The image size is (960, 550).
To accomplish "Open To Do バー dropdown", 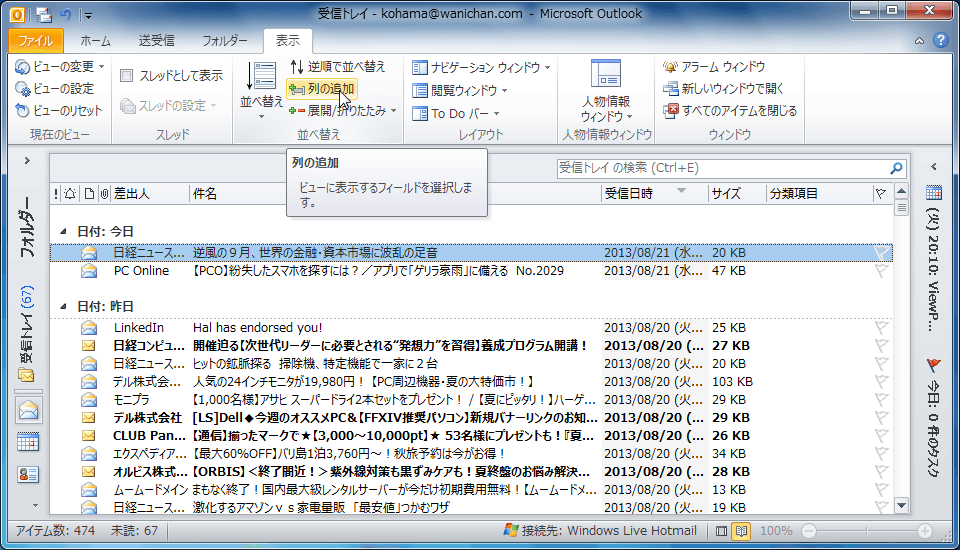I will point(456,113).
